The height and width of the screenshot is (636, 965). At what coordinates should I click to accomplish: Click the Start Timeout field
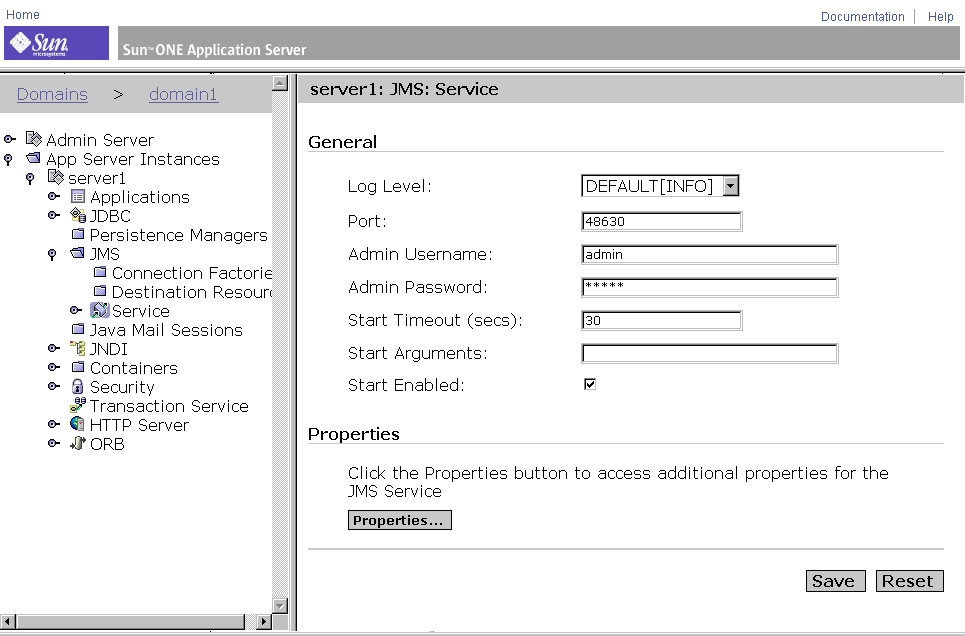(662, 320)
